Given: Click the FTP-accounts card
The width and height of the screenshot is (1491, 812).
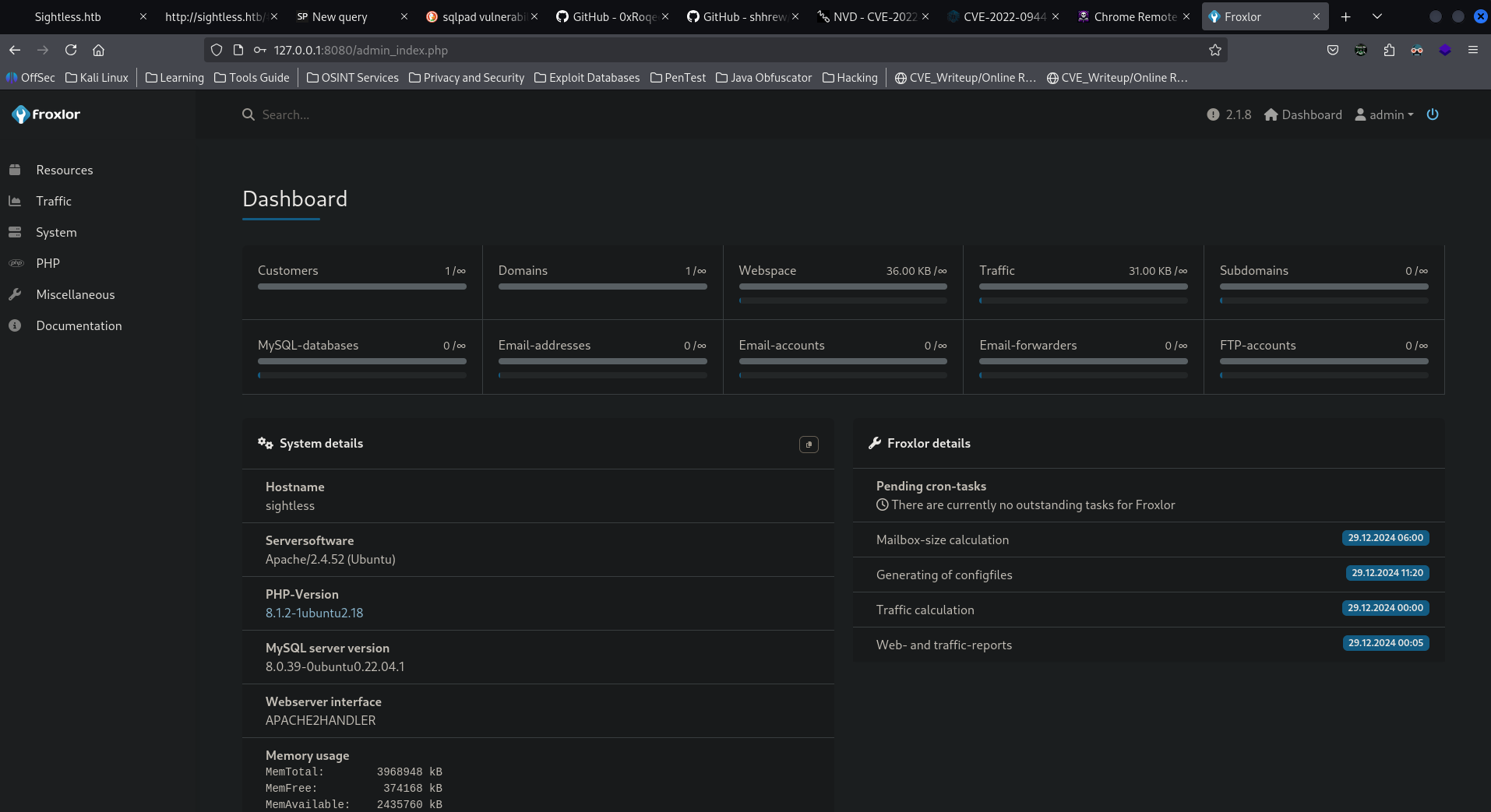Looking at the screenshot, I should (1324, 357).
